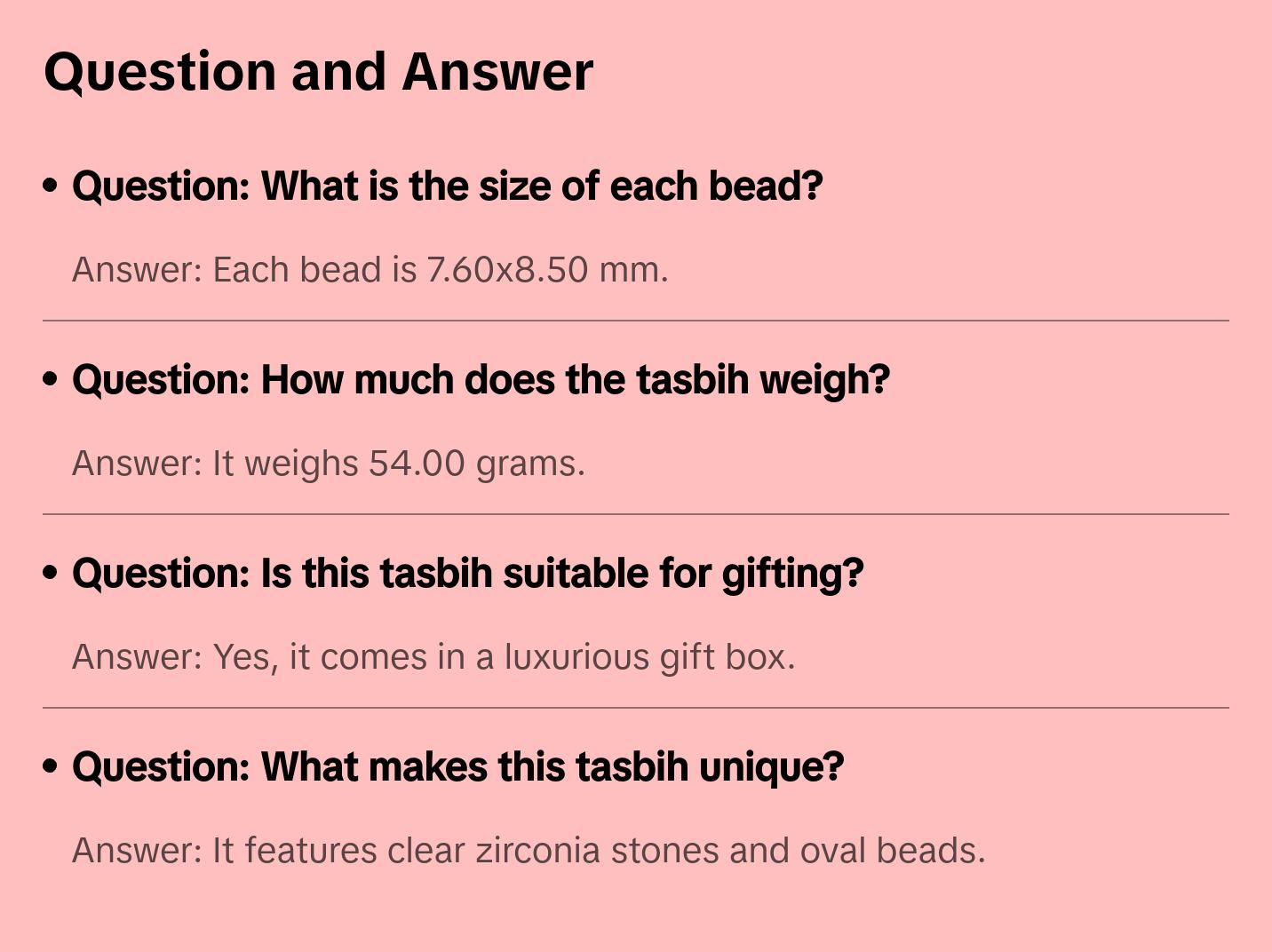This screenshot has height=952, width=1272.
Task: Click the bullet beside the unique tasbih question
Action: 51,767
